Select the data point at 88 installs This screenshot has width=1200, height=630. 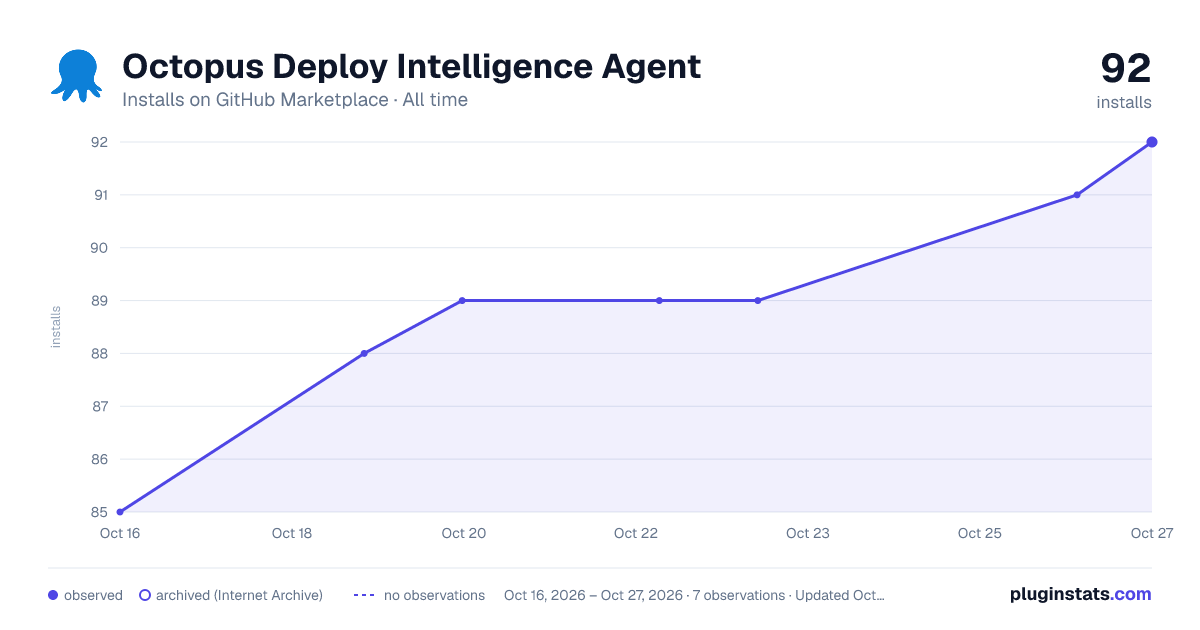pos(364,353)
